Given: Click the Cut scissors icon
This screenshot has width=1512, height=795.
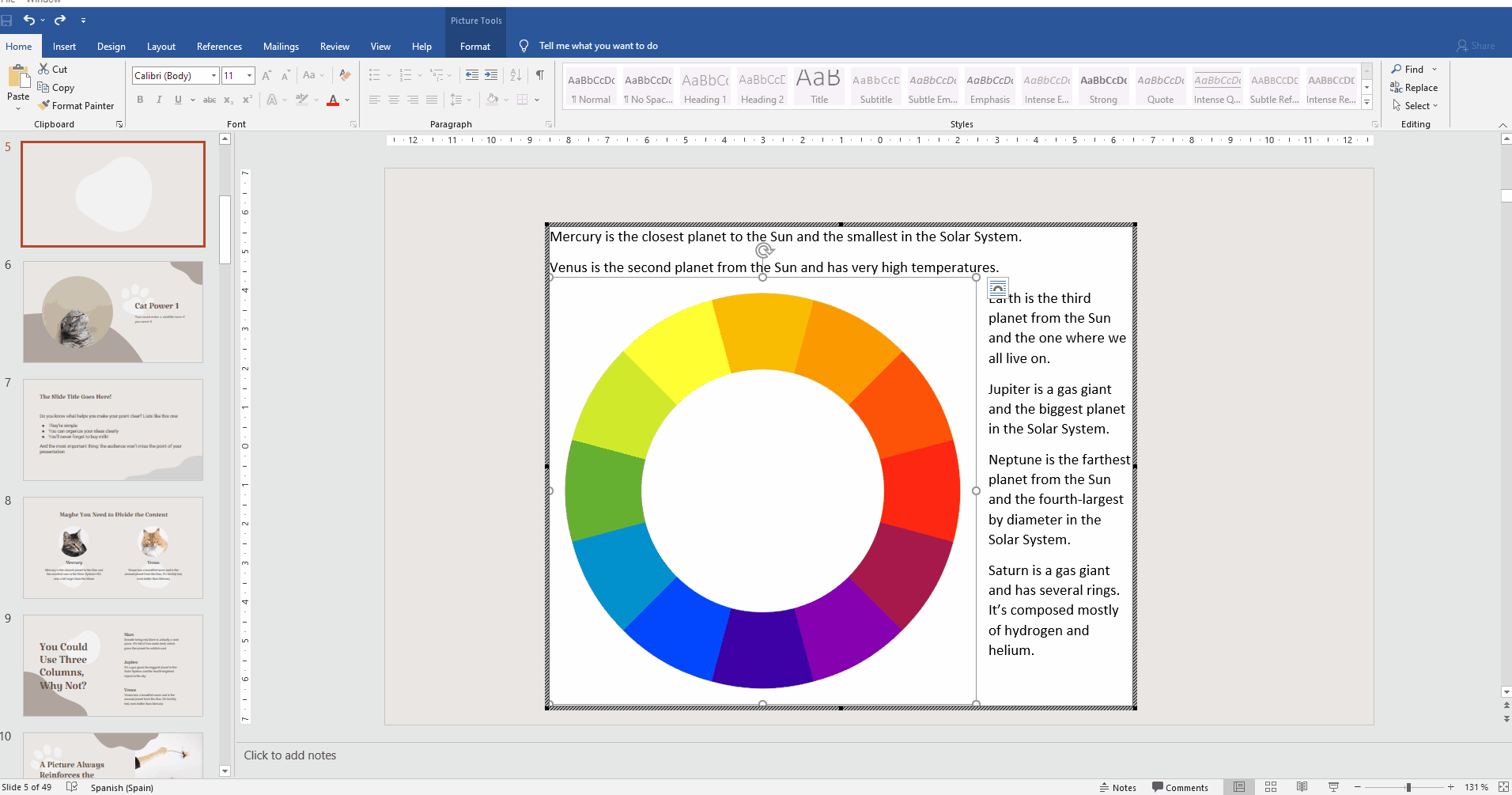Looking at the screenshot, I should [x=44, y=70].
